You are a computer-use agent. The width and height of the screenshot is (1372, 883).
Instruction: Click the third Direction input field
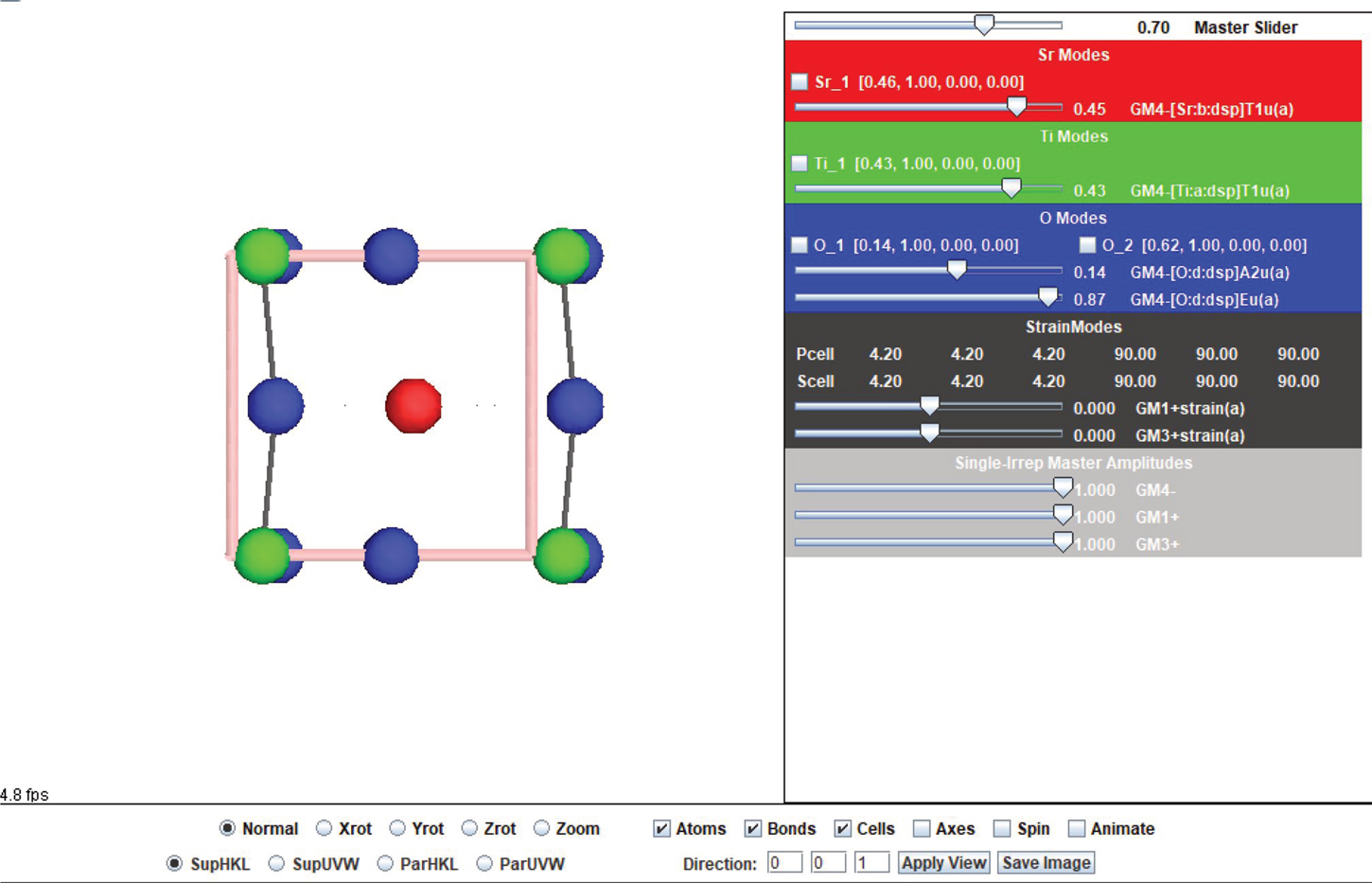pos(871,863)
